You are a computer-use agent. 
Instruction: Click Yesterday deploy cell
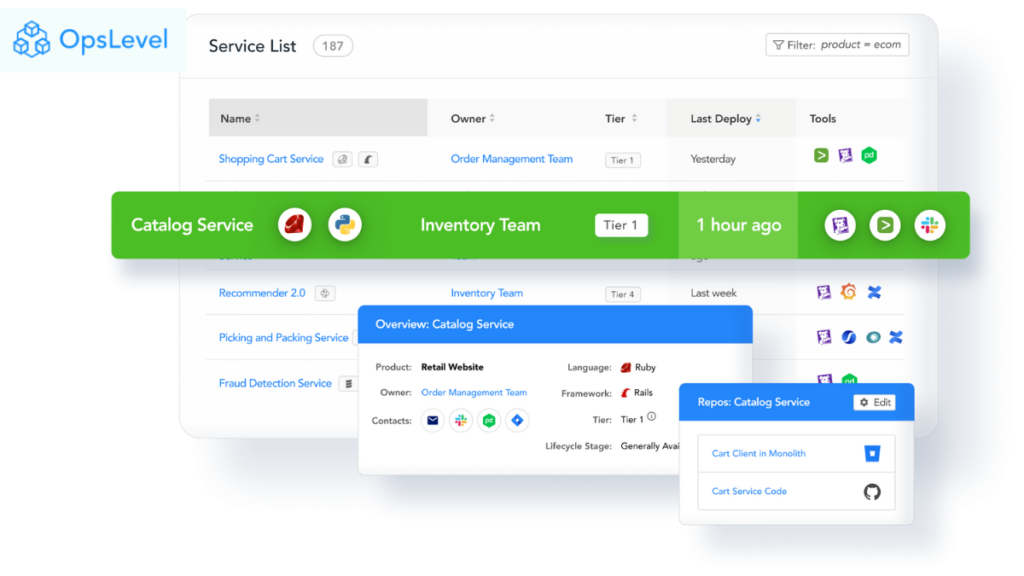pos(712,159)
